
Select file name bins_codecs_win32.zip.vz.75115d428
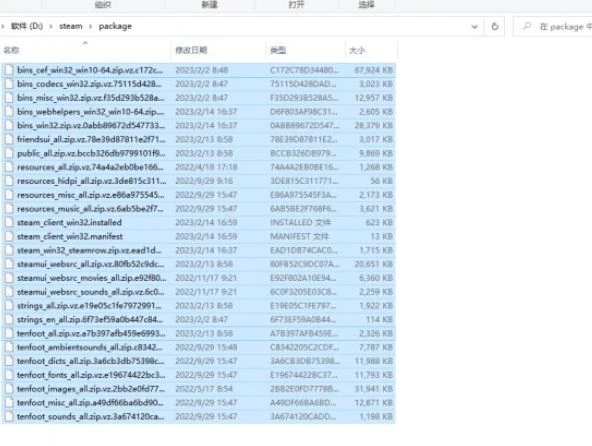point(89,84)
